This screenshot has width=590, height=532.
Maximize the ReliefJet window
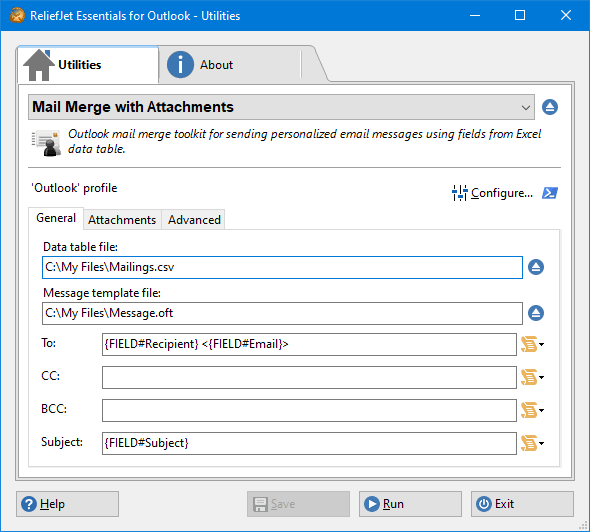coord(520,15)
